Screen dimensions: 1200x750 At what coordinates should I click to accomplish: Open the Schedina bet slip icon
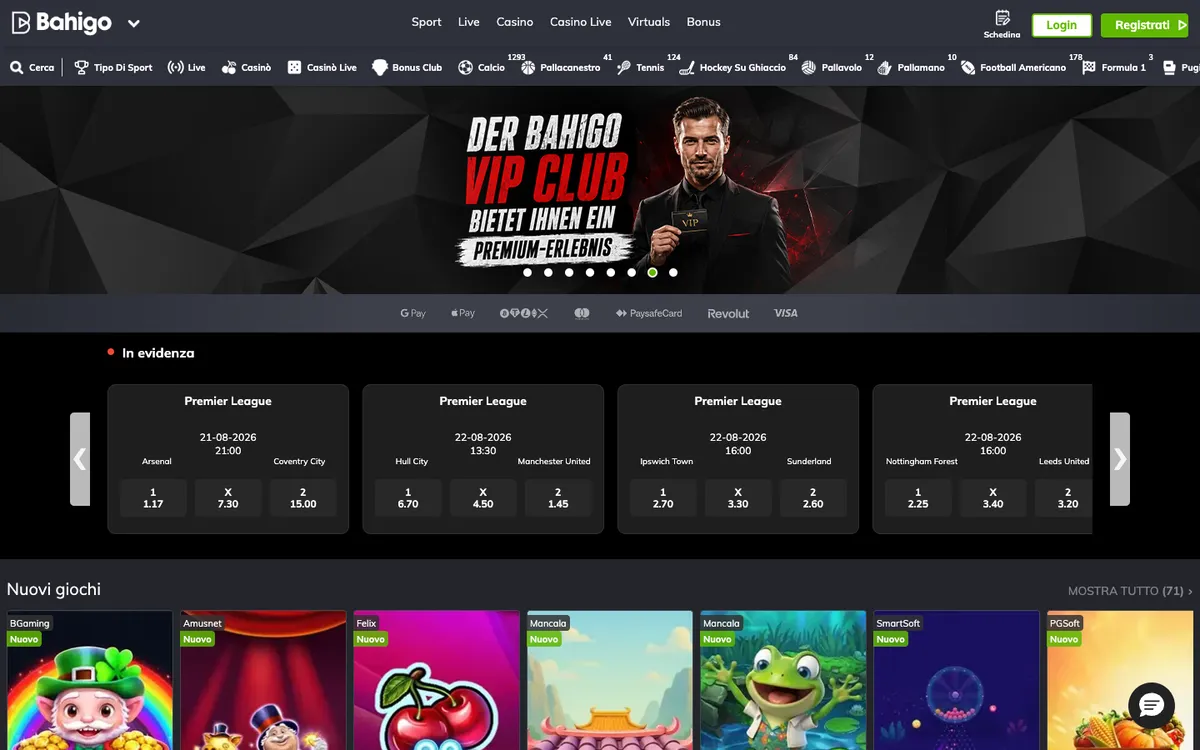(1002, 24)
